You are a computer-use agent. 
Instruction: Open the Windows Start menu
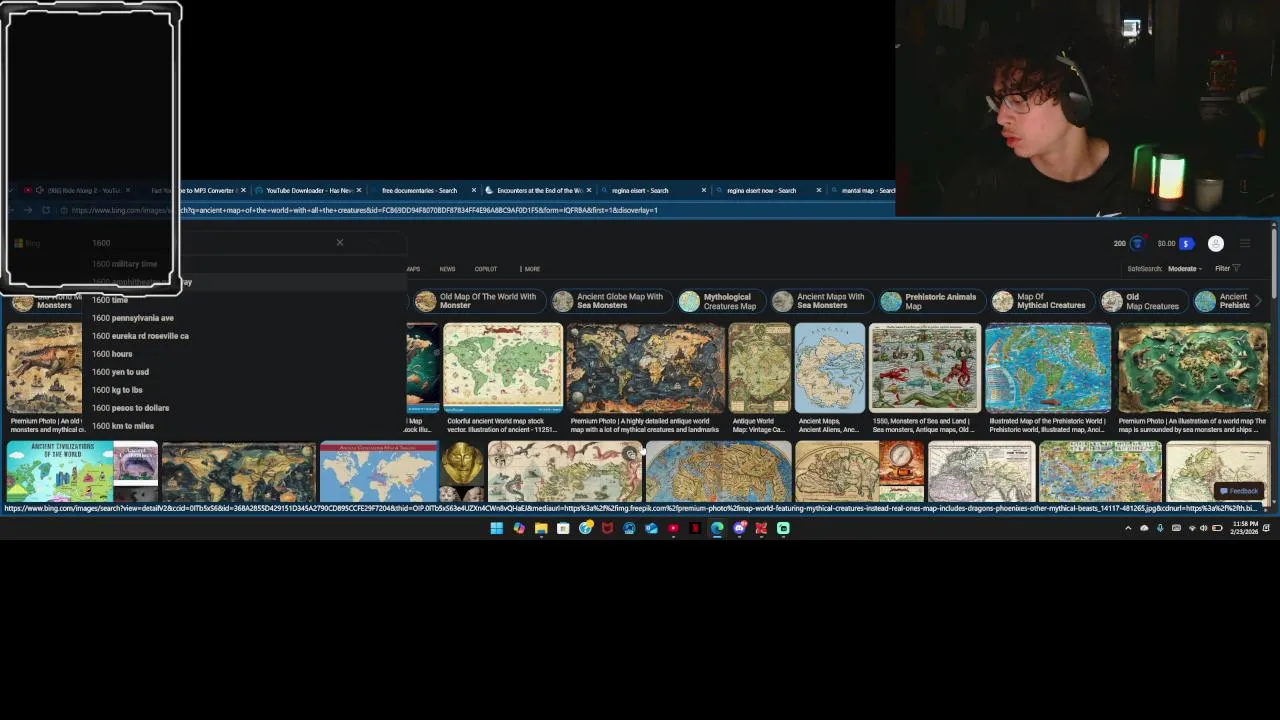coord(496,528)
